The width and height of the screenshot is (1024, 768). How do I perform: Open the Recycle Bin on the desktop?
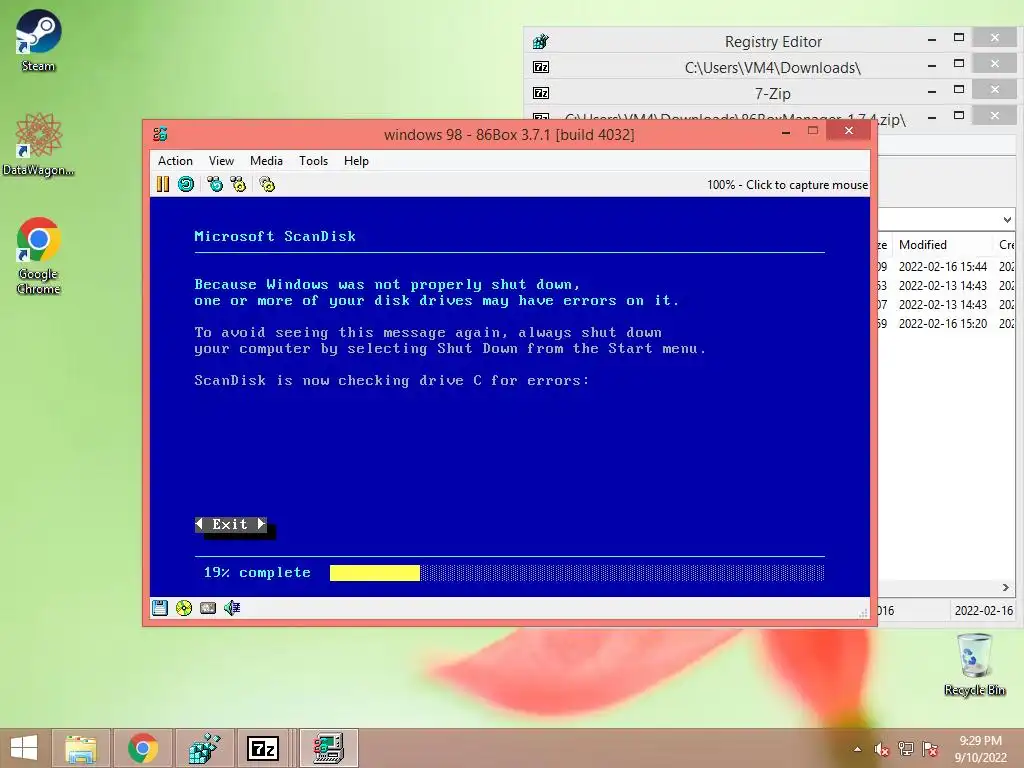(974, 664)
